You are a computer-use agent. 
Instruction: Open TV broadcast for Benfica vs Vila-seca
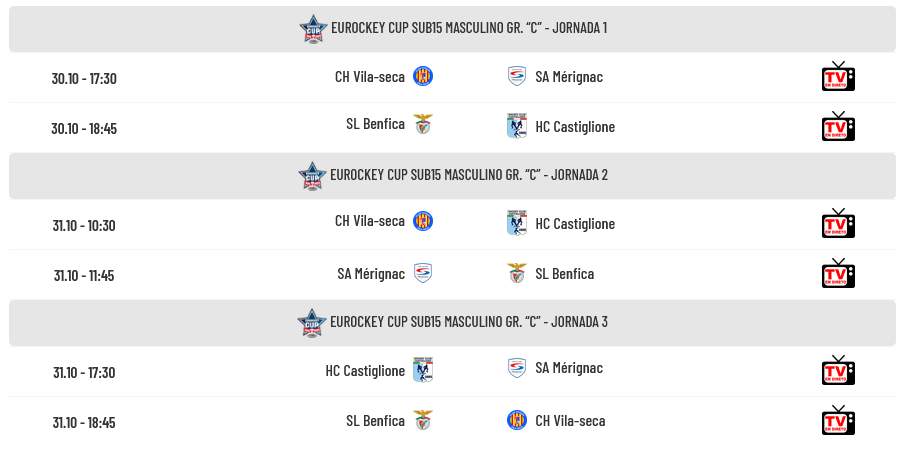[x=838, y=421]
